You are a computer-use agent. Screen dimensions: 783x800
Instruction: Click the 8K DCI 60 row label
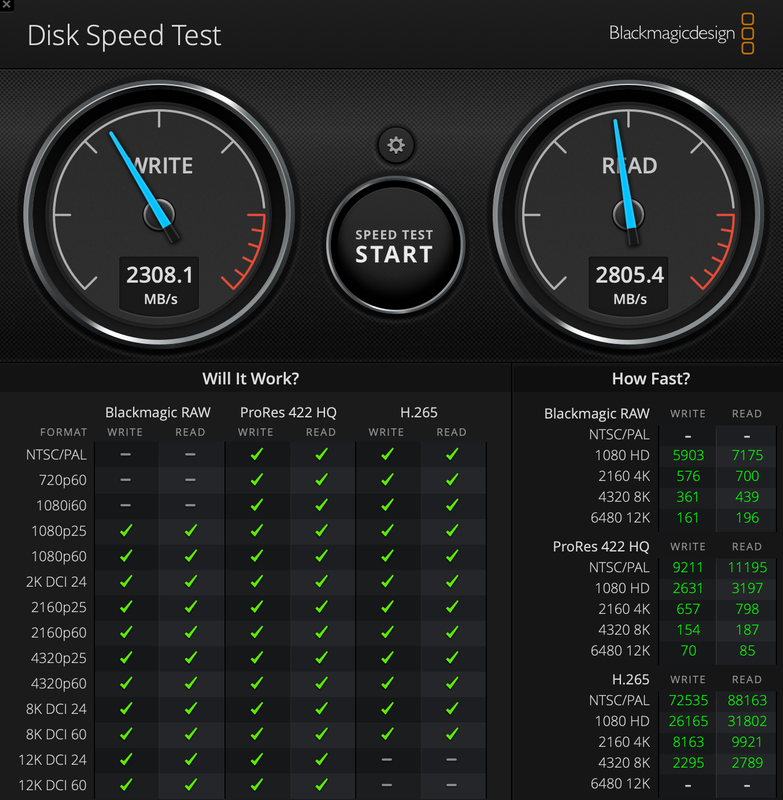coord(56,734)
